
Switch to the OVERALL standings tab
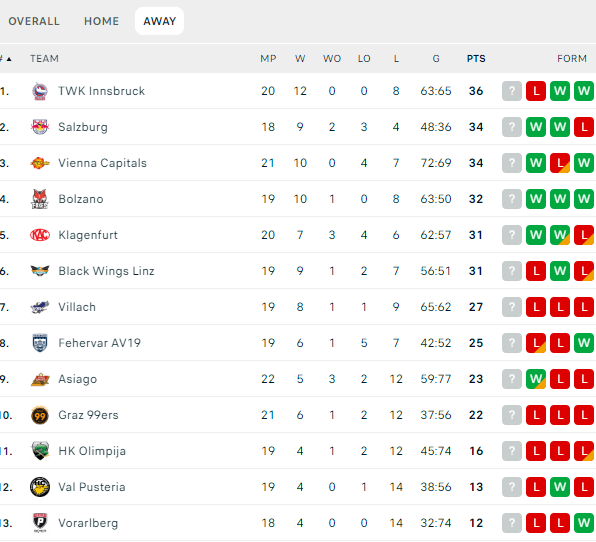(34, 21)
